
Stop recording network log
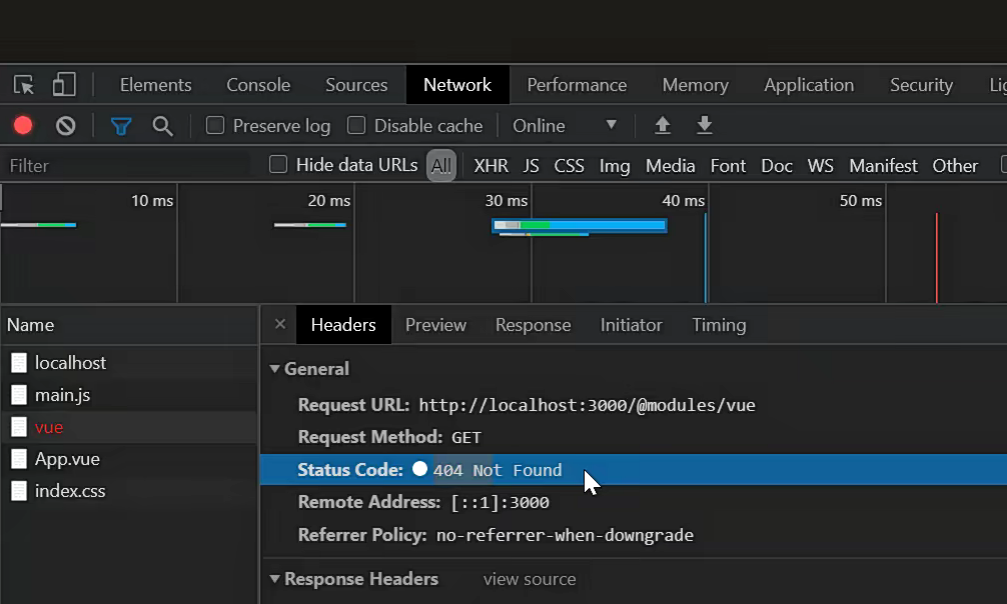(x=23, y=125)
